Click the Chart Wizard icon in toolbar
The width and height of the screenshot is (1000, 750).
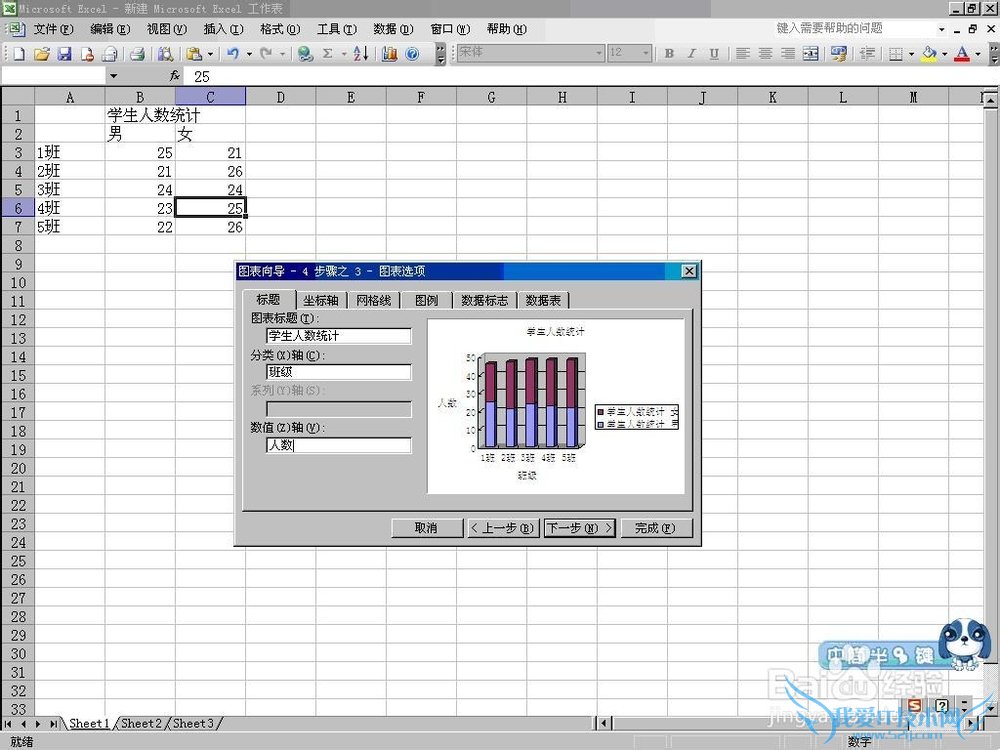coord(389,54)
